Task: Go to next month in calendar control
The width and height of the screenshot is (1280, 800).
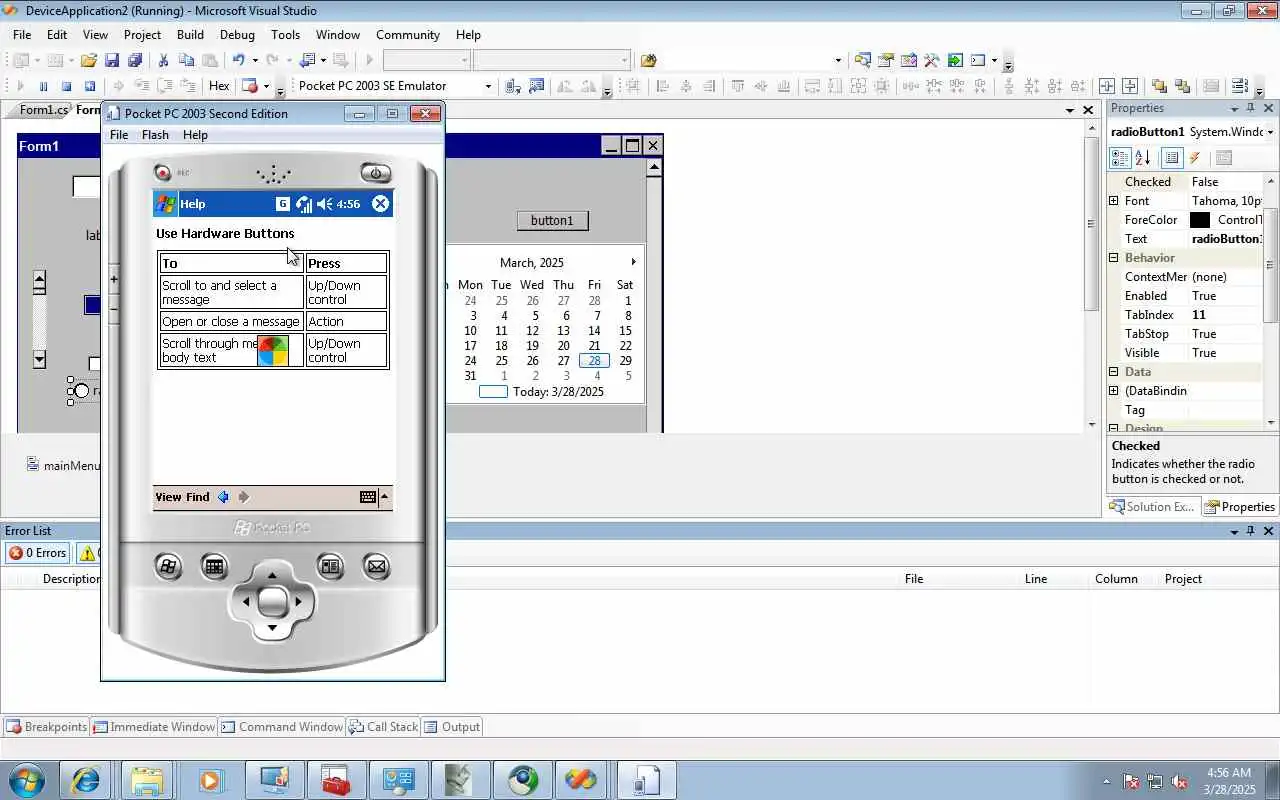Action: (633, 262)
